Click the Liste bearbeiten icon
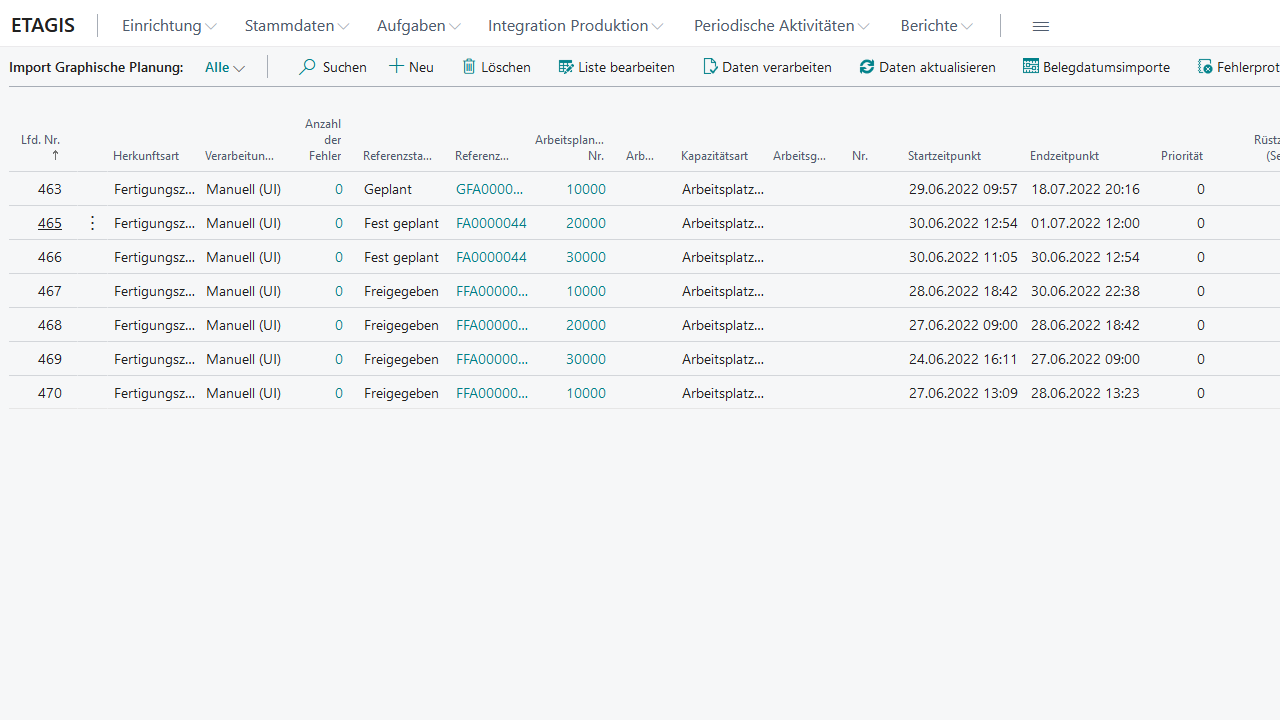1280x720 pixels. click(x=566, y=67)
